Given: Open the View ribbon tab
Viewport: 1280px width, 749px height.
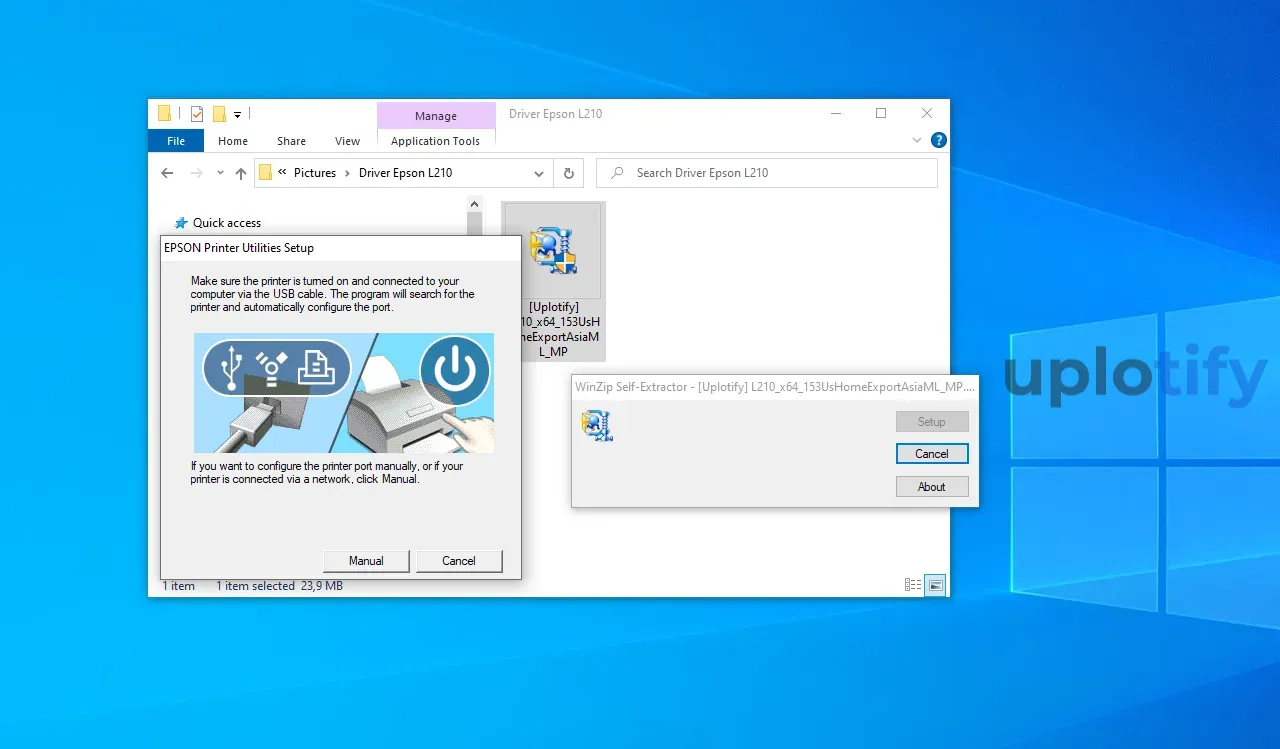Looking at the screenshot, I should (x=347, y=141).
